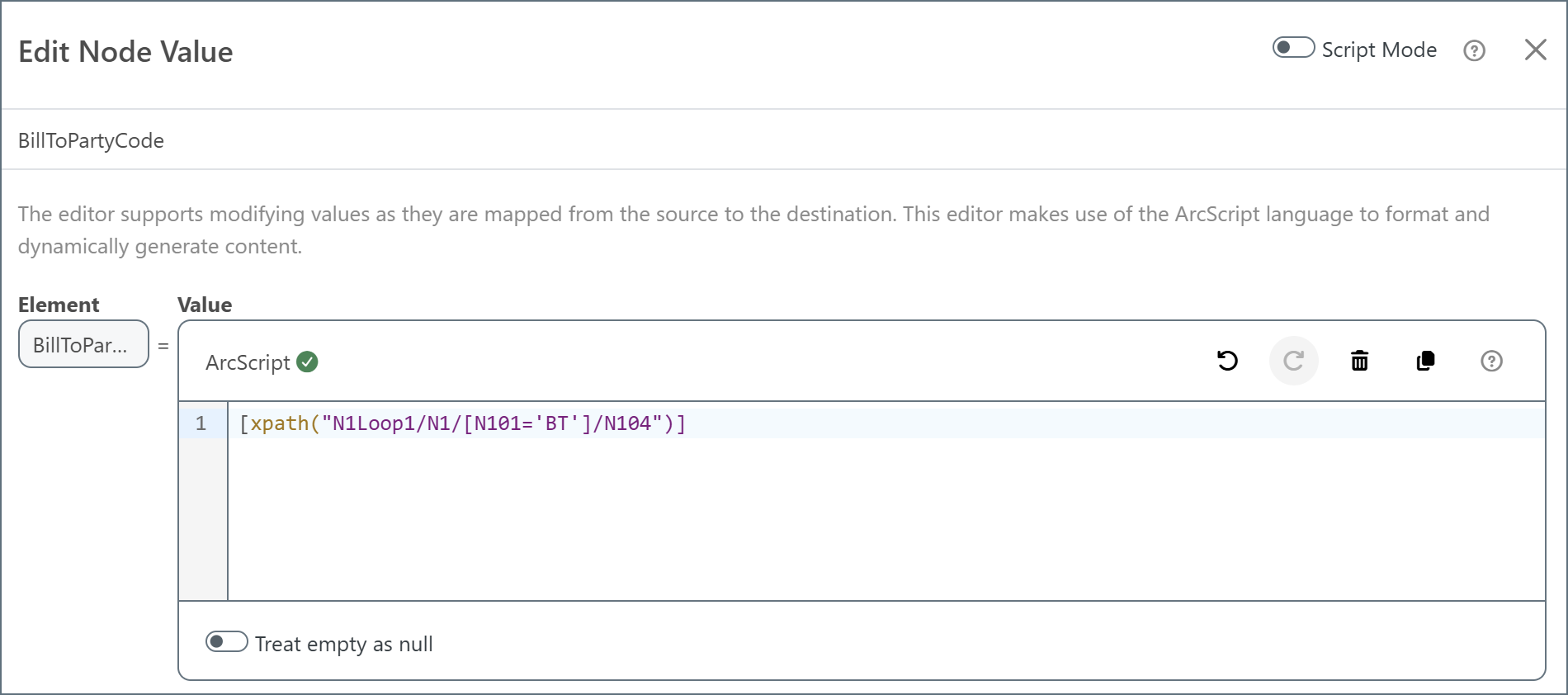The width and height of the screenshot is (1568, 695).
Task: Click the copy icon in ArcScript toolbar
Action: pos(1425,361)
